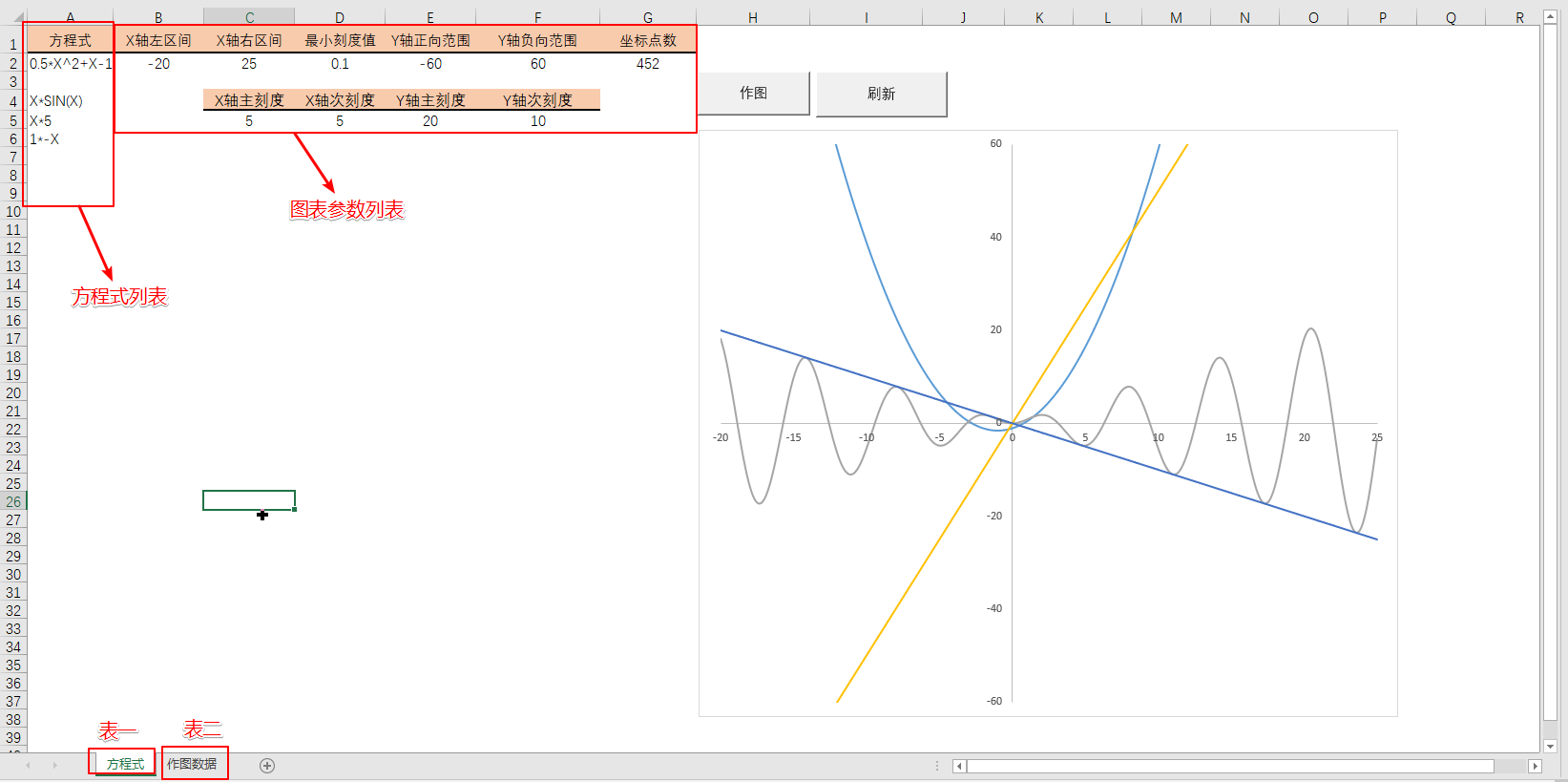Select row 26 header
This screenshot has width=1568, height=782.
(13, 502)
